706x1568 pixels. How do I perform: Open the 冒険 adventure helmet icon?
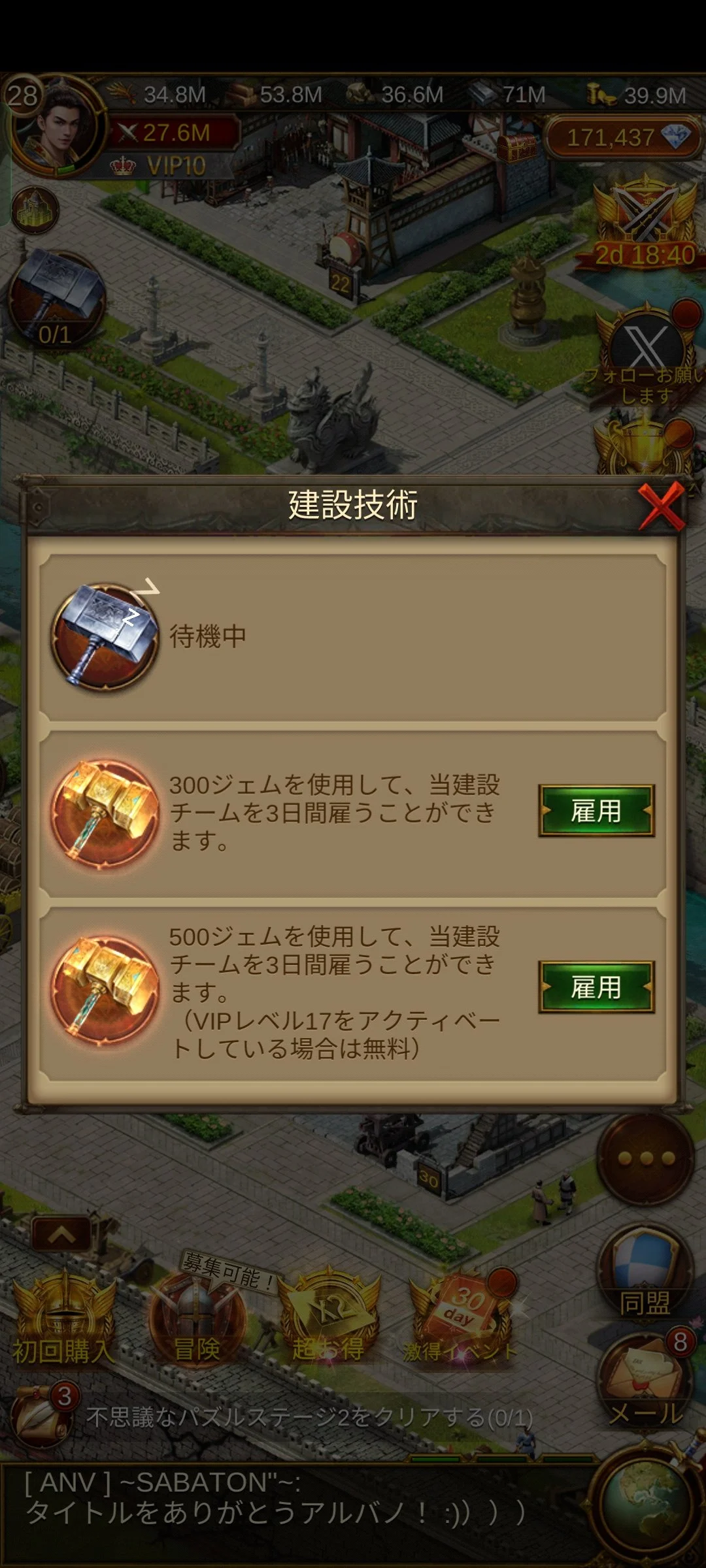pyautogui.click(x=197, y=1318)
